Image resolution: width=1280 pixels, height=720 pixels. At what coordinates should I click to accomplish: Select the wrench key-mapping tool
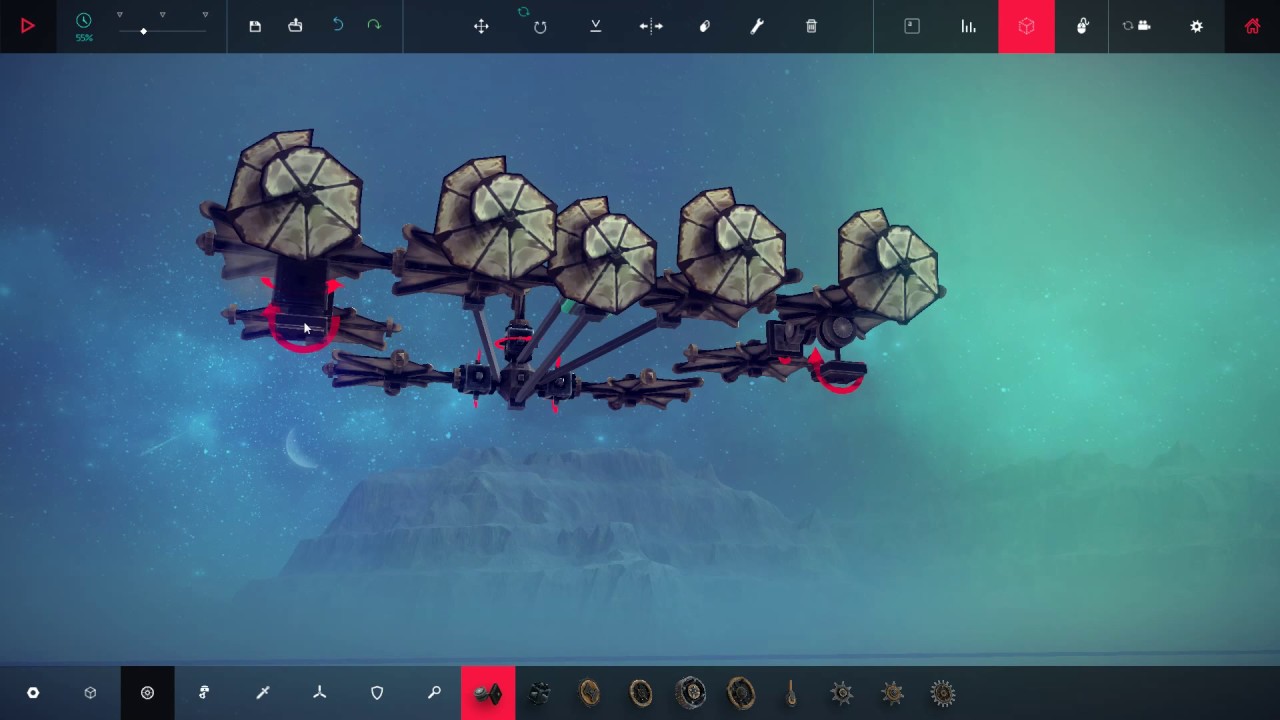tap(757, 27)
